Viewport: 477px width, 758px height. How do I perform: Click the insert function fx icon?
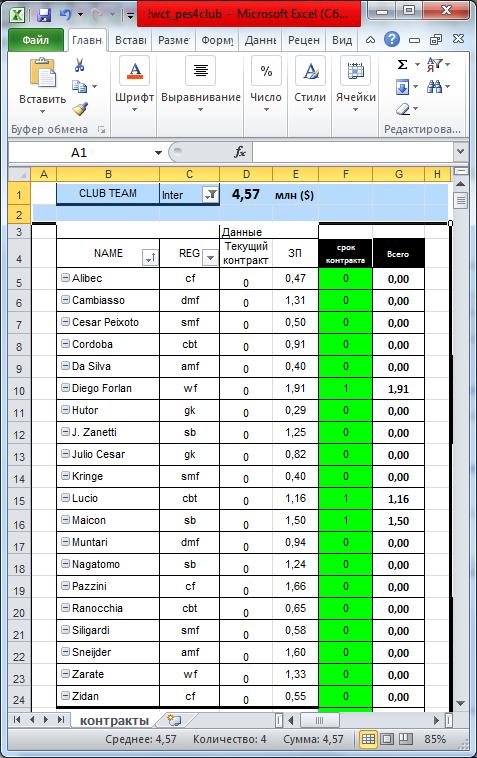pos(240,152)
